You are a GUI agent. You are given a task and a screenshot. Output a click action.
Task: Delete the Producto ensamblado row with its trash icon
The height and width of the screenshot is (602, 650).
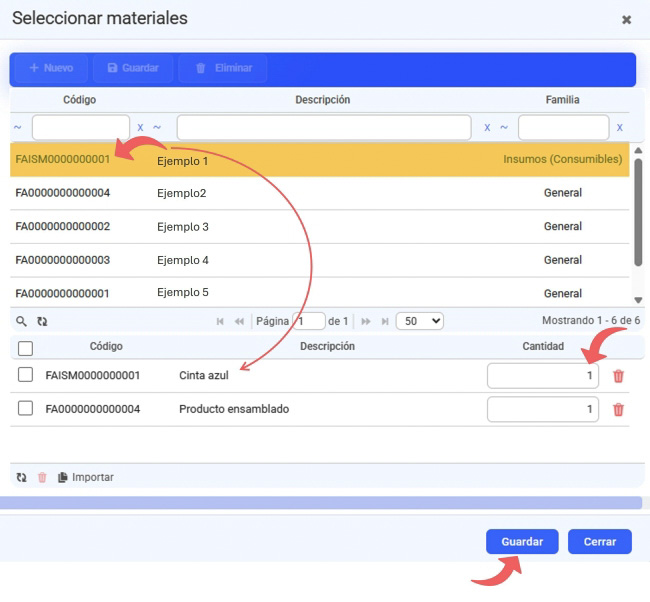(x=618, y=410)
